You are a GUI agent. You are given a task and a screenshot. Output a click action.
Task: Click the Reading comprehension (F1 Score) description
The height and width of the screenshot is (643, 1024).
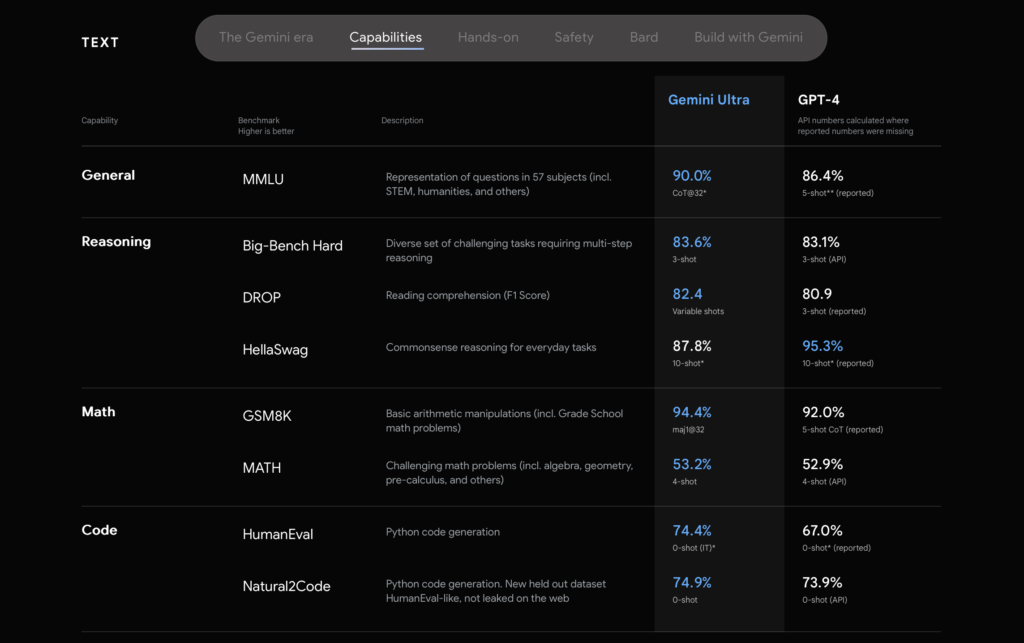point(468,295)
